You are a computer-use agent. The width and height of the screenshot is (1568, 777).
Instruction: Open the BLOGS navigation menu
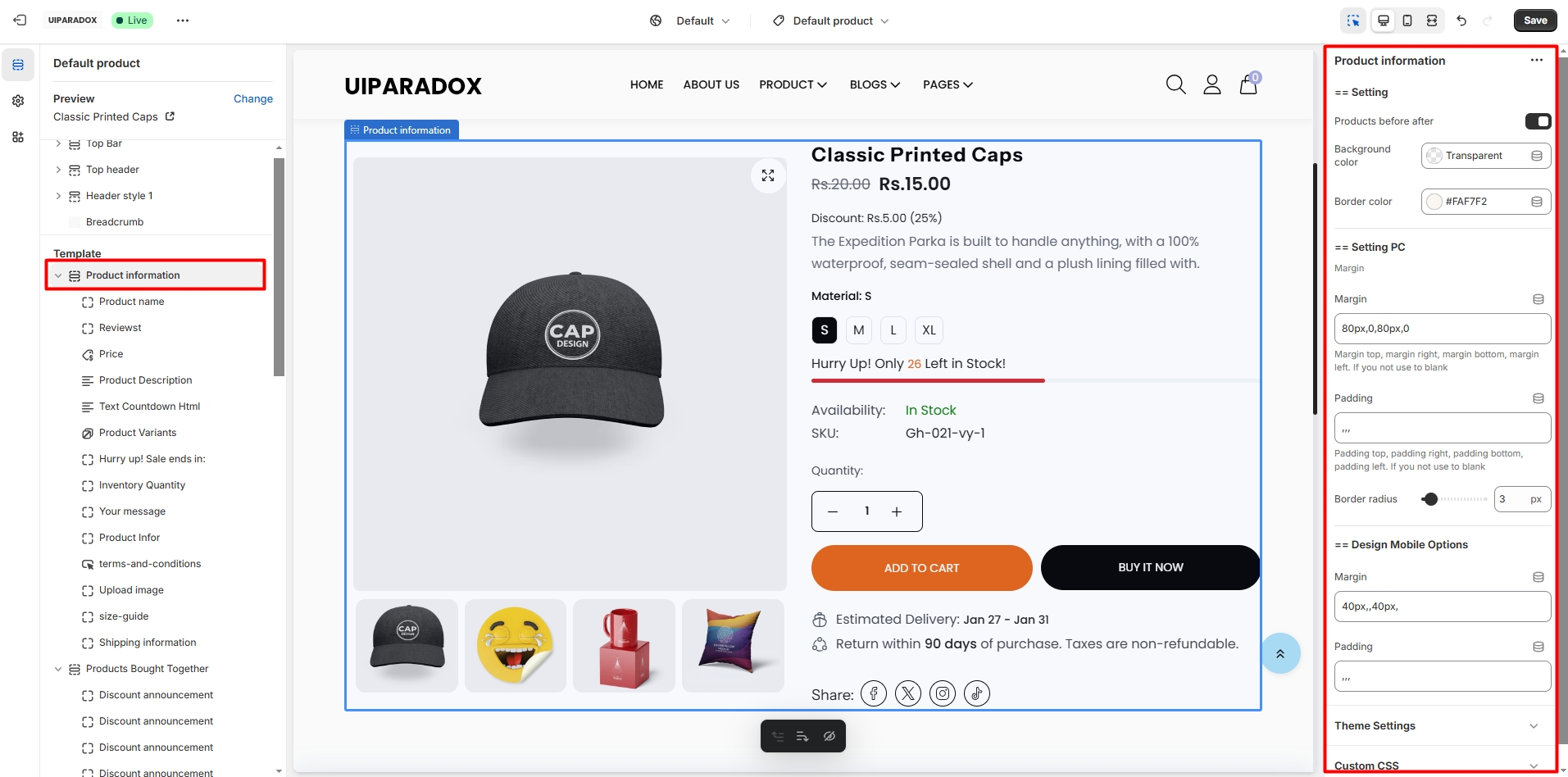[x=875, y=84]
